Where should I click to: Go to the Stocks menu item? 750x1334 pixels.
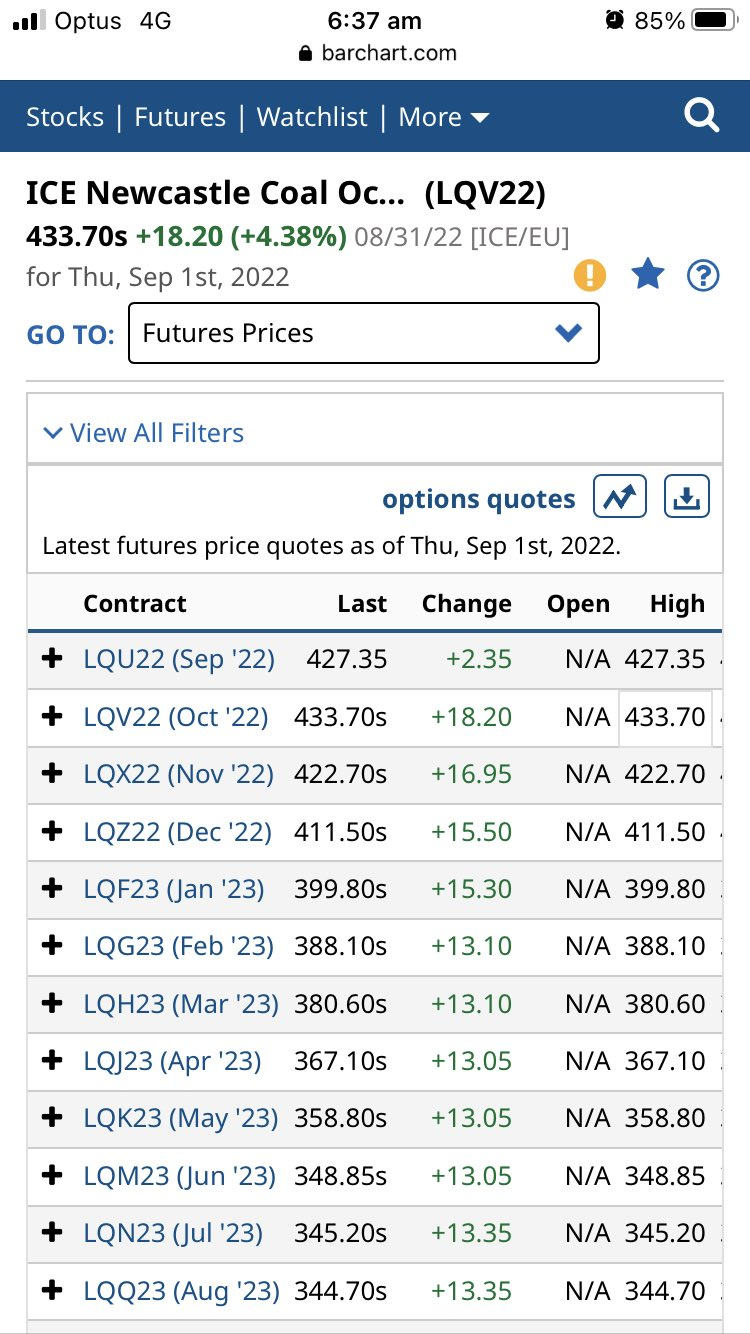(65, 117)
